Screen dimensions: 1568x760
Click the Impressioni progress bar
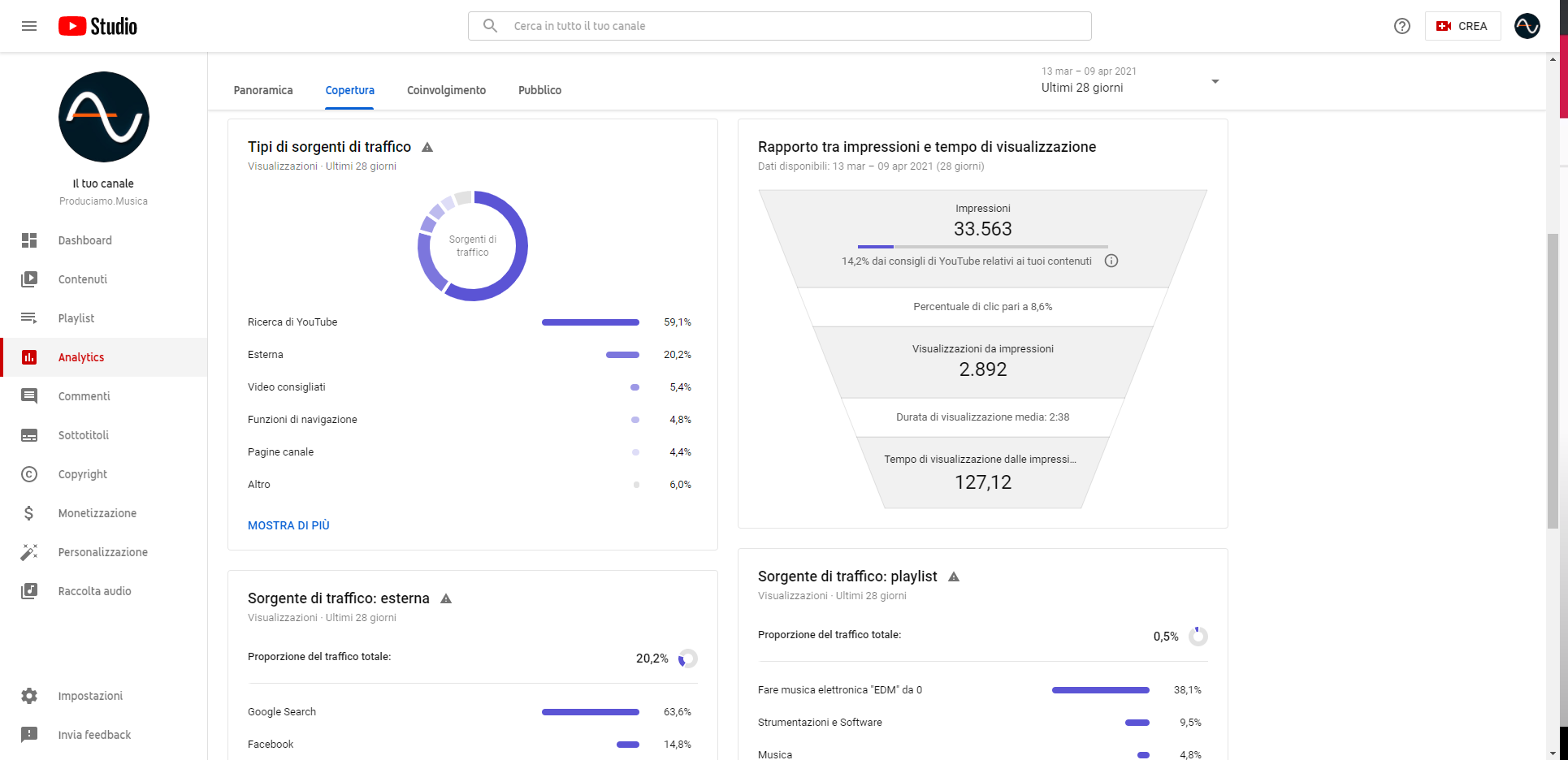pos(983,246)
